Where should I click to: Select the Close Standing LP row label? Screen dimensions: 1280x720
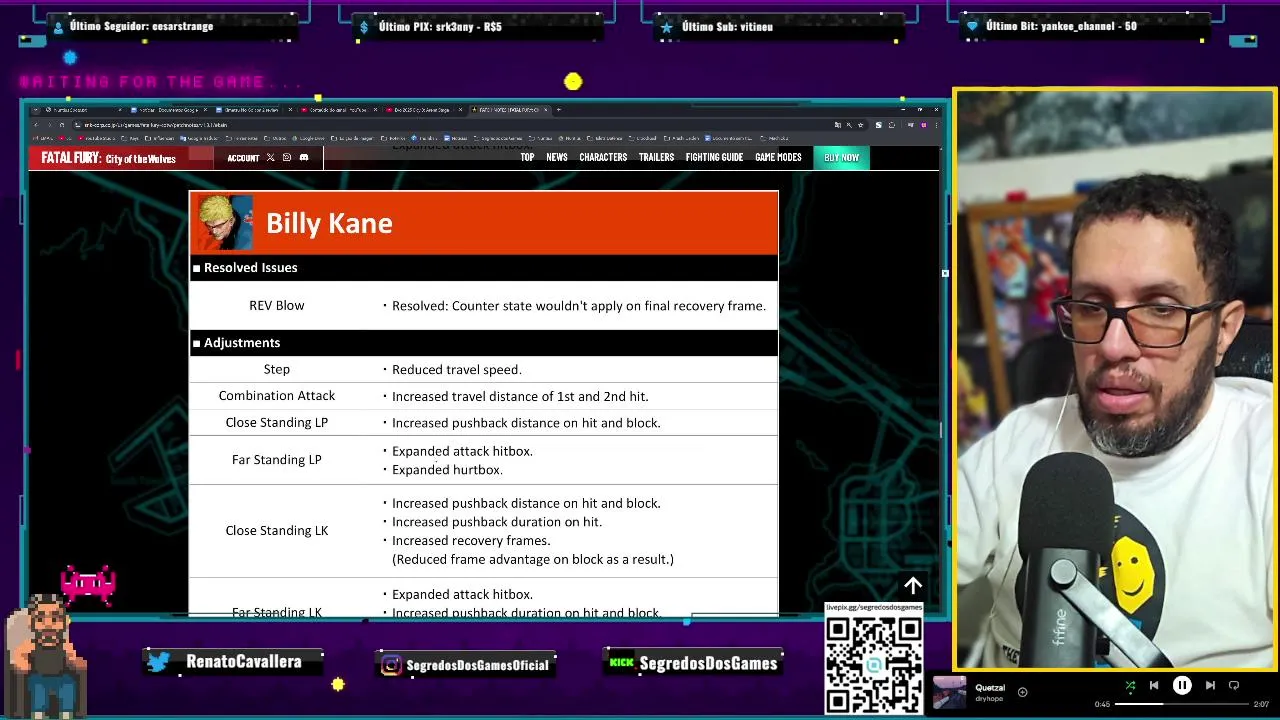[x=277, y=423]
